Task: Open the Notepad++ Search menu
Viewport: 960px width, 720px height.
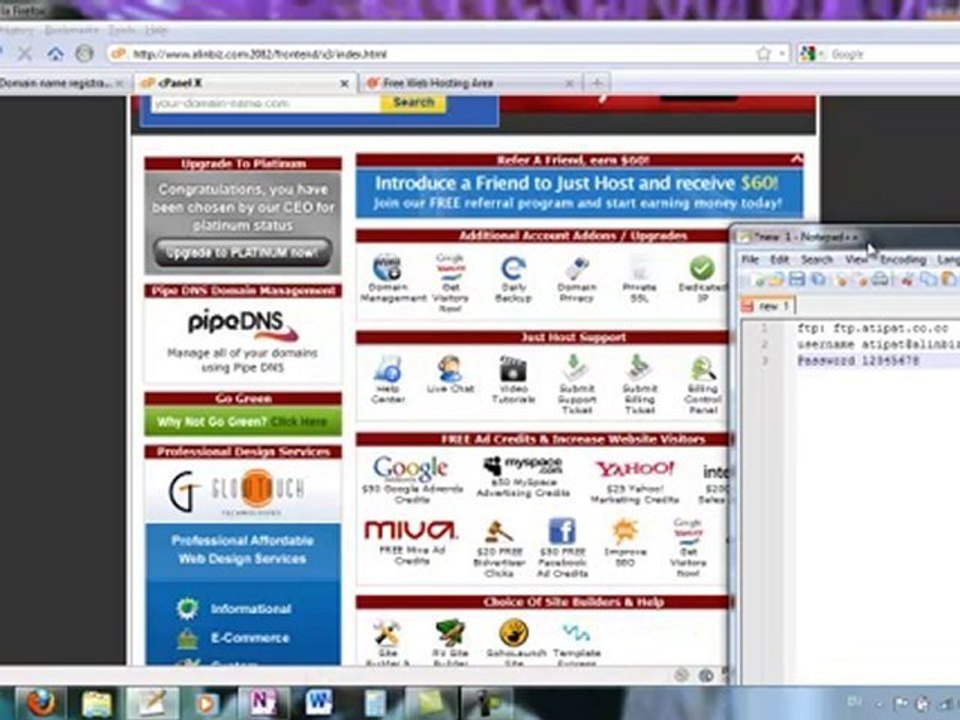Action: (x=817, y=260)
